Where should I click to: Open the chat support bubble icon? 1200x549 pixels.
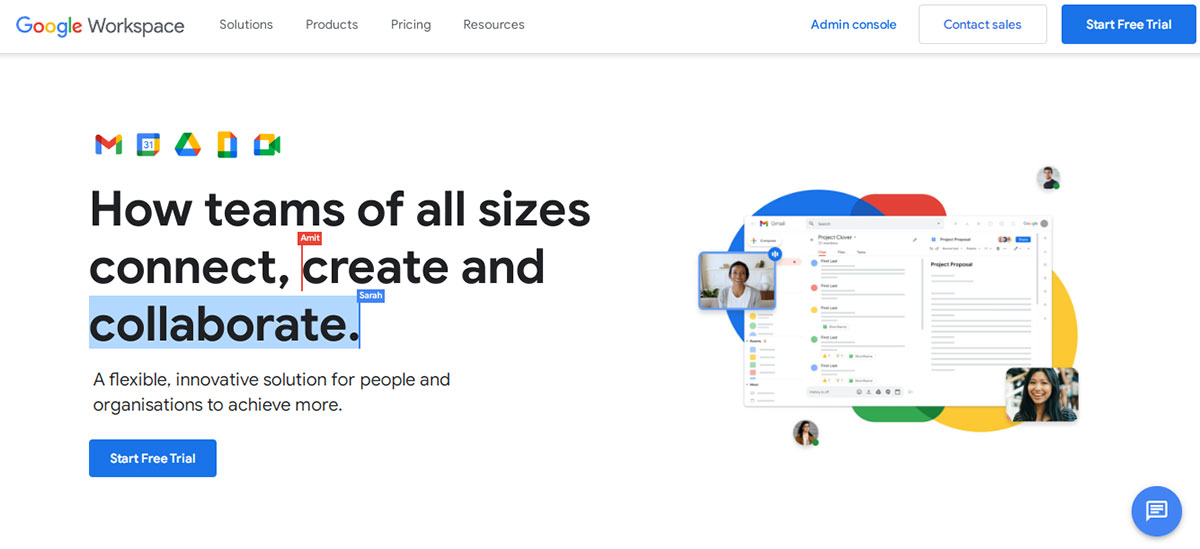click(1156, 511)
